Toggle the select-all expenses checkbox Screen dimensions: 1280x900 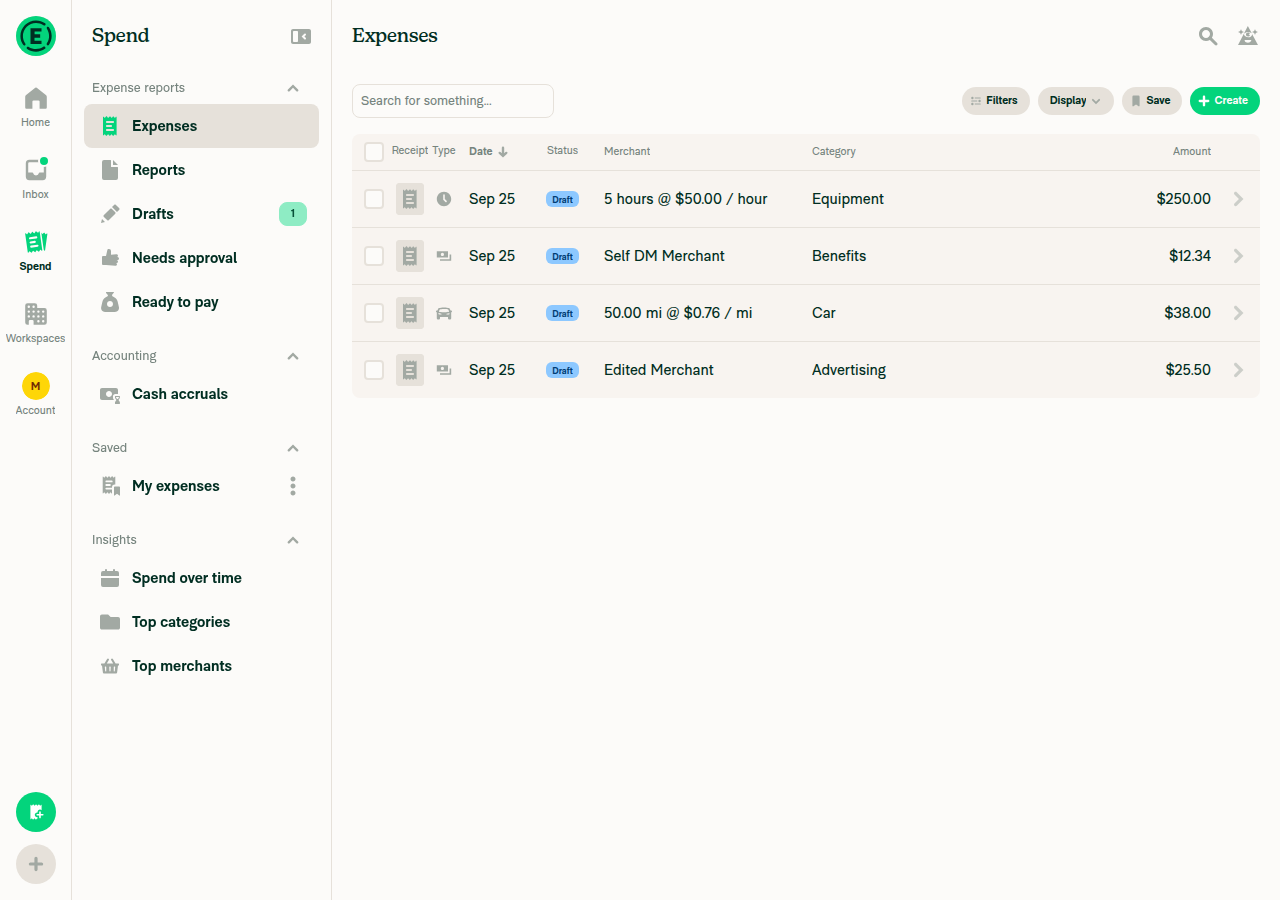(374, 152)
